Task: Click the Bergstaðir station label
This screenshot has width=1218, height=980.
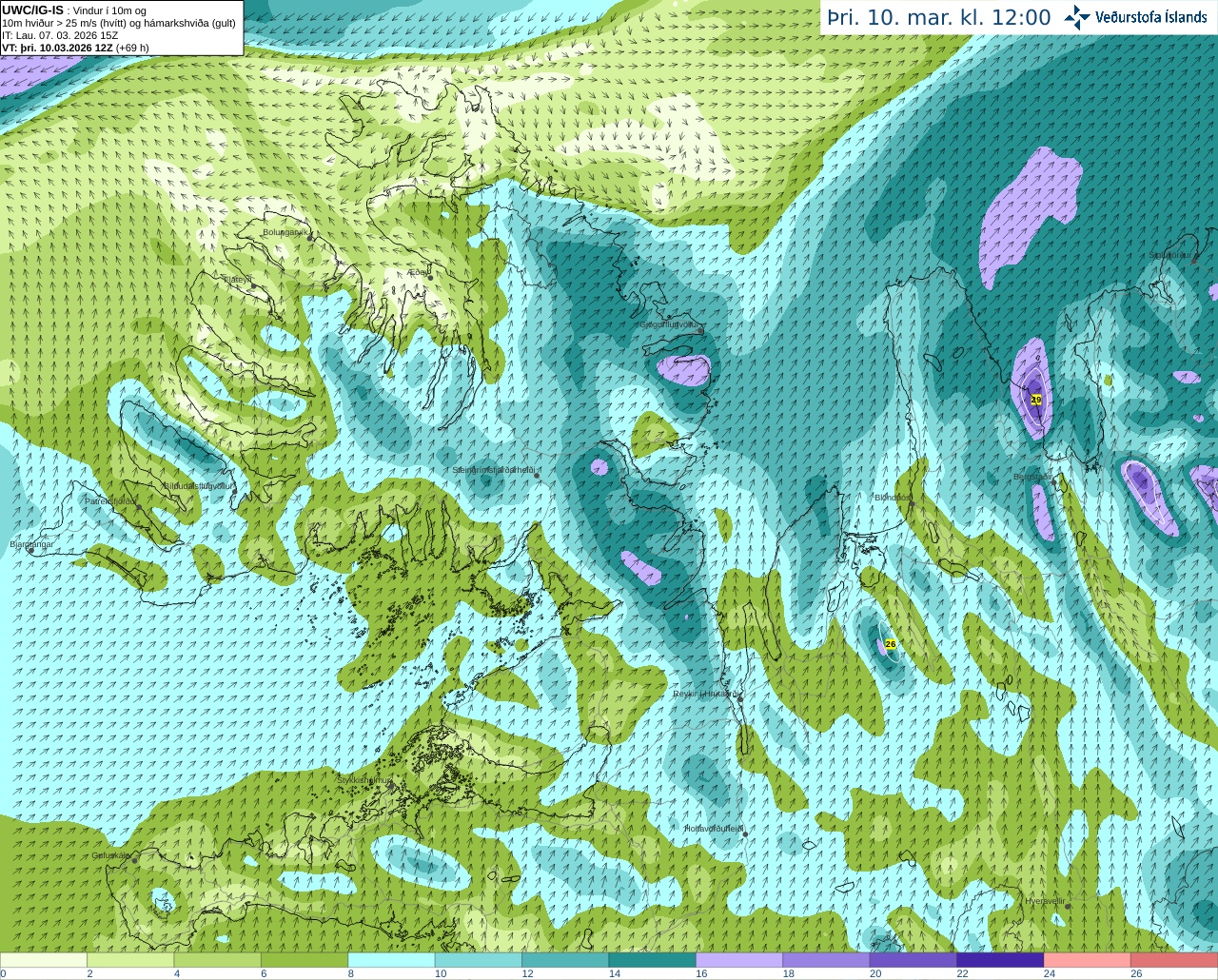Action: click(1031, 477)
